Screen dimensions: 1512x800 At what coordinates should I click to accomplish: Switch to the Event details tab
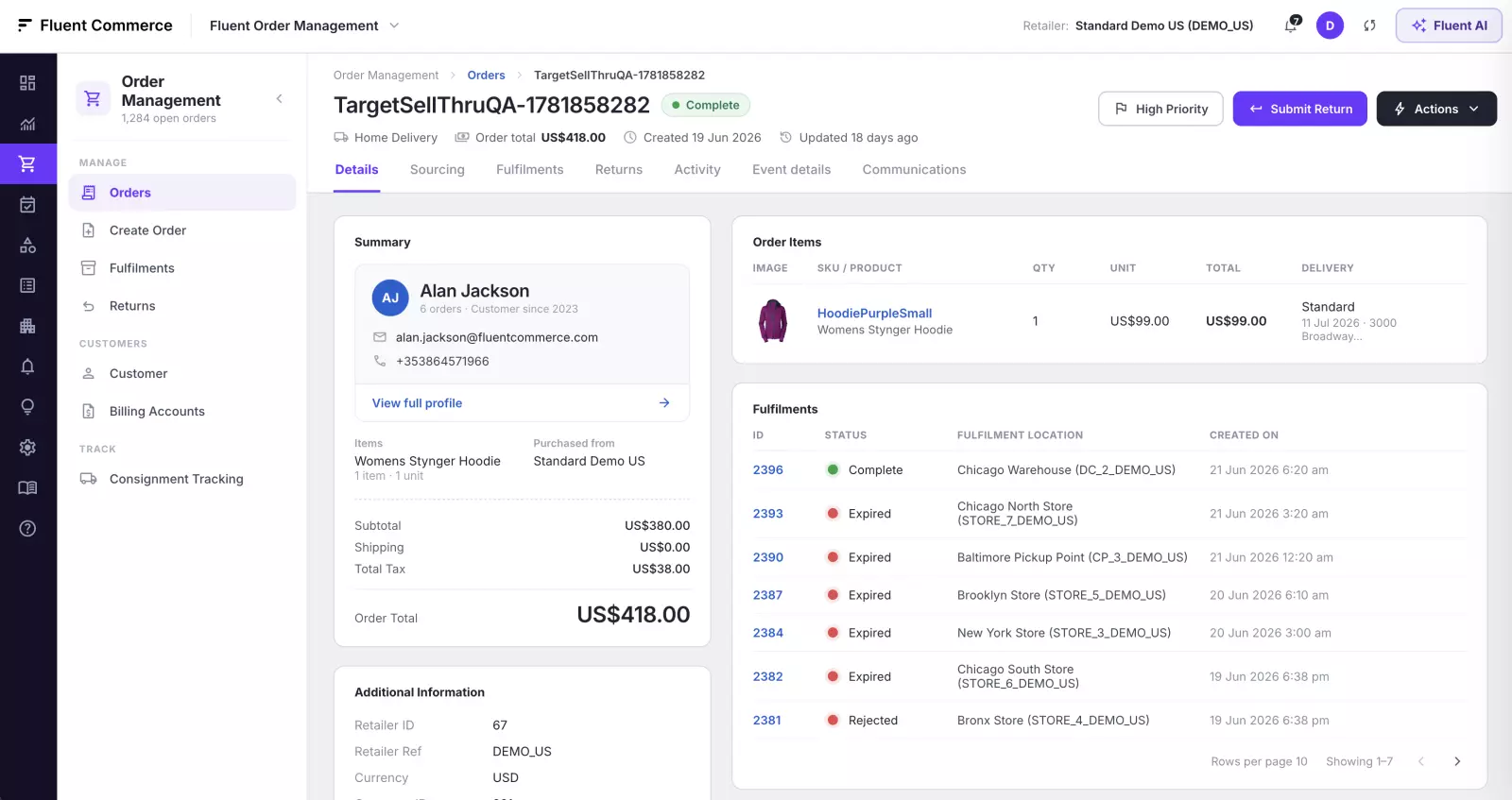791,170
